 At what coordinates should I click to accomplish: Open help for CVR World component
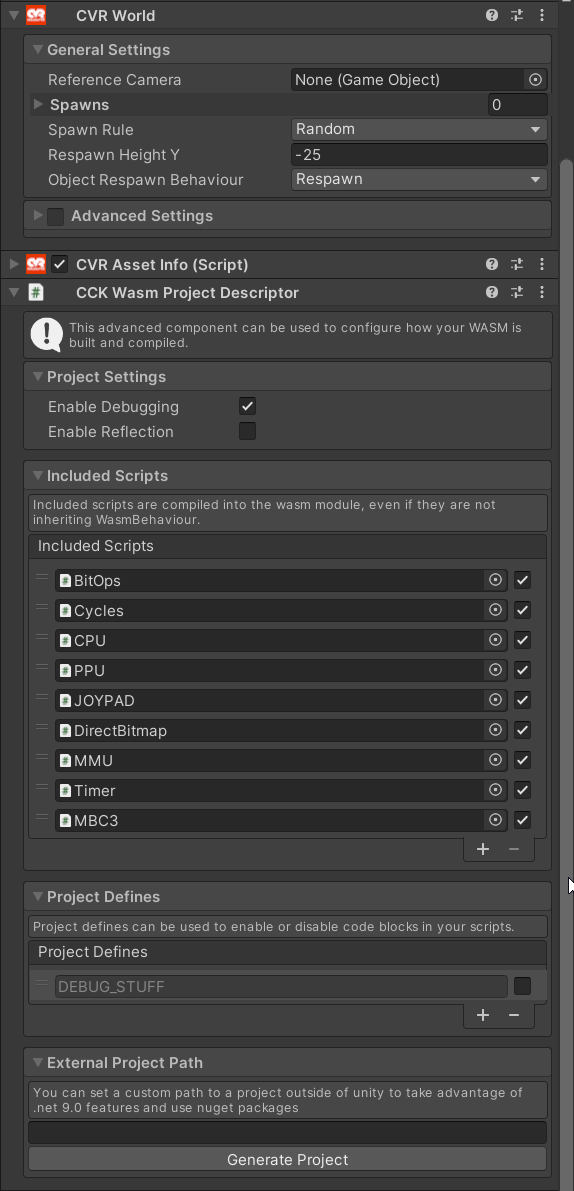(492, 15)
